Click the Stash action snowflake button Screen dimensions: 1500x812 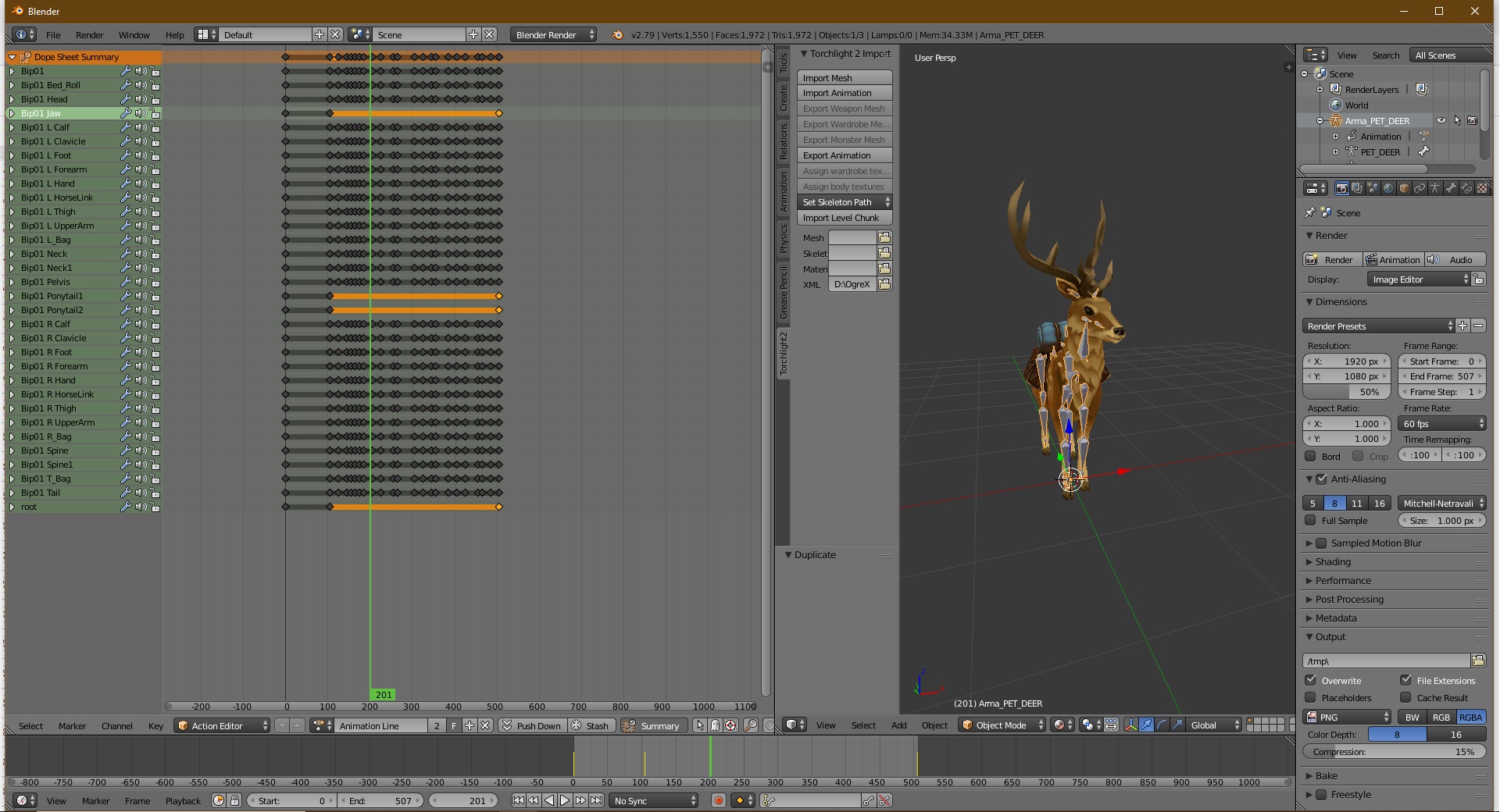coord(577,725)
